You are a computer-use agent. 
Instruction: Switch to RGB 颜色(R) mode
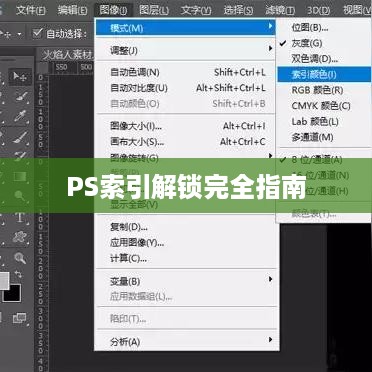tap(324, 90)
